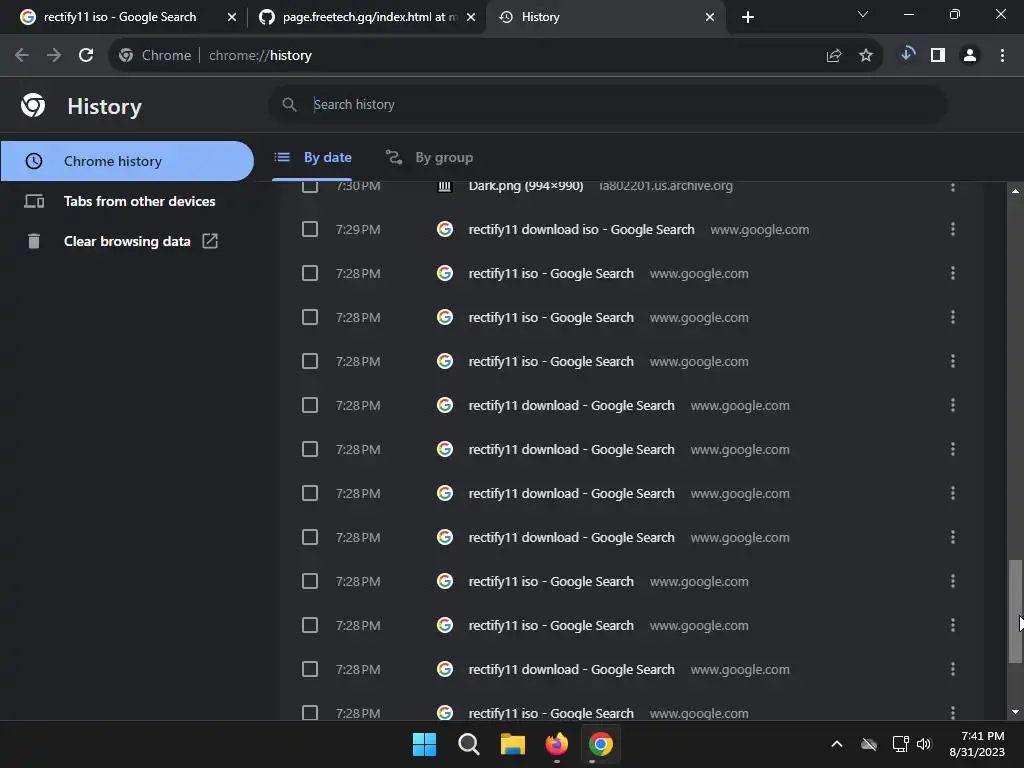Open taskbar Search
This screenshot has width=1024, height=768.
468,744
